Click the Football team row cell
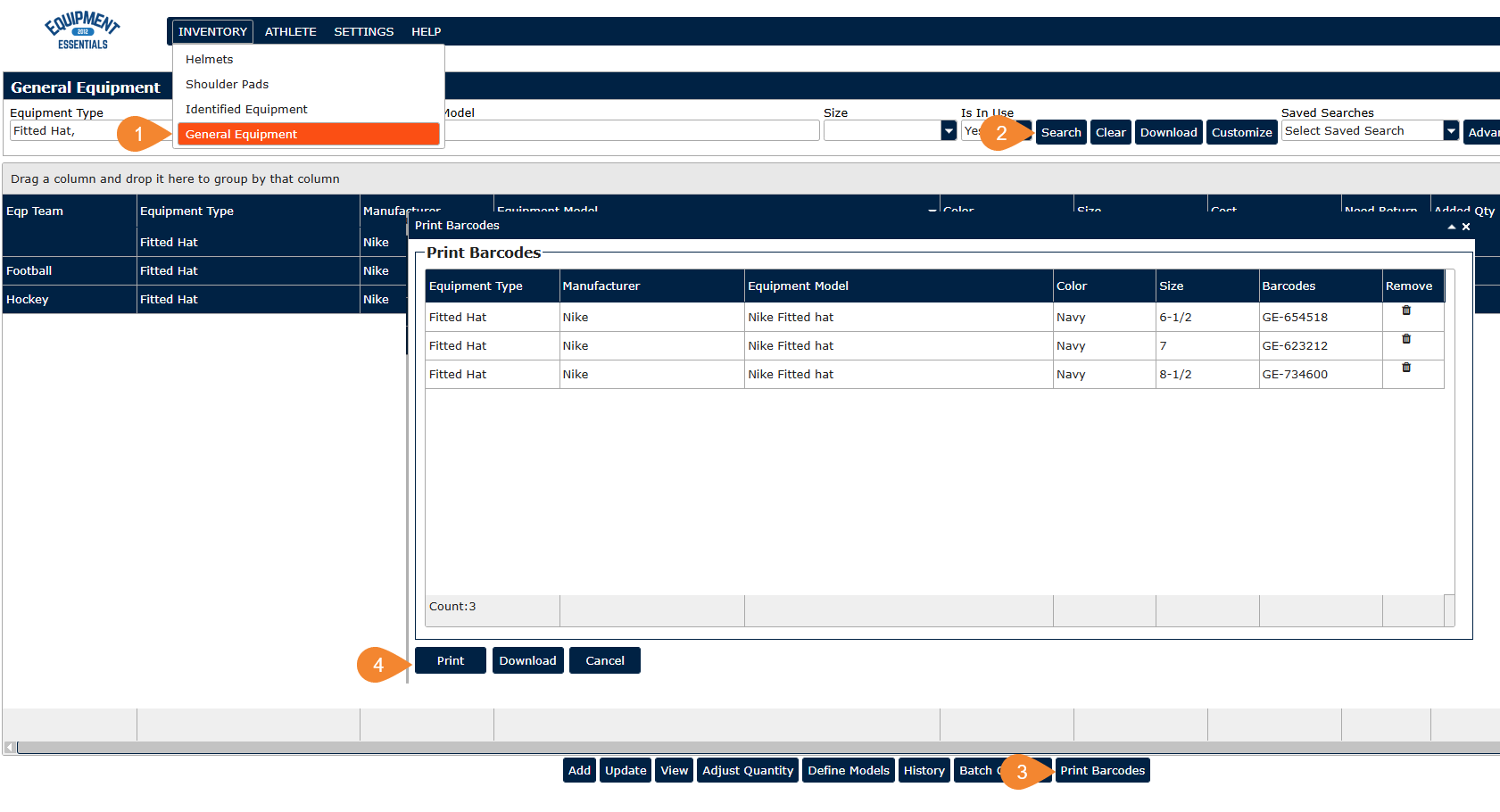 point(70,271)
